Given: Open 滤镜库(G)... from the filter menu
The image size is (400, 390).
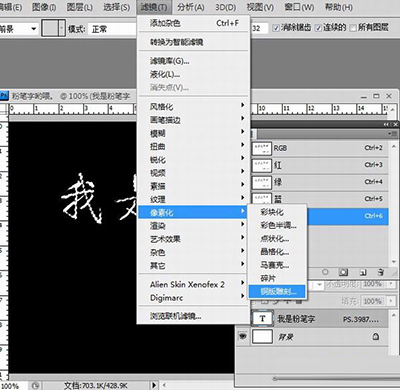Looking at the screenshot, I should (x=193, y=61).
